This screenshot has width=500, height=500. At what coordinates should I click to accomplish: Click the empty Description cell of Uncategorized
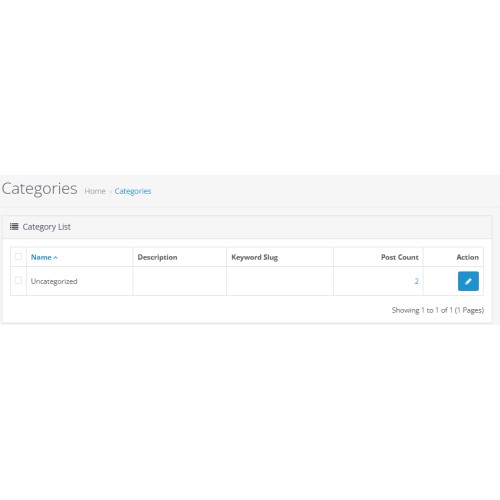180,281
